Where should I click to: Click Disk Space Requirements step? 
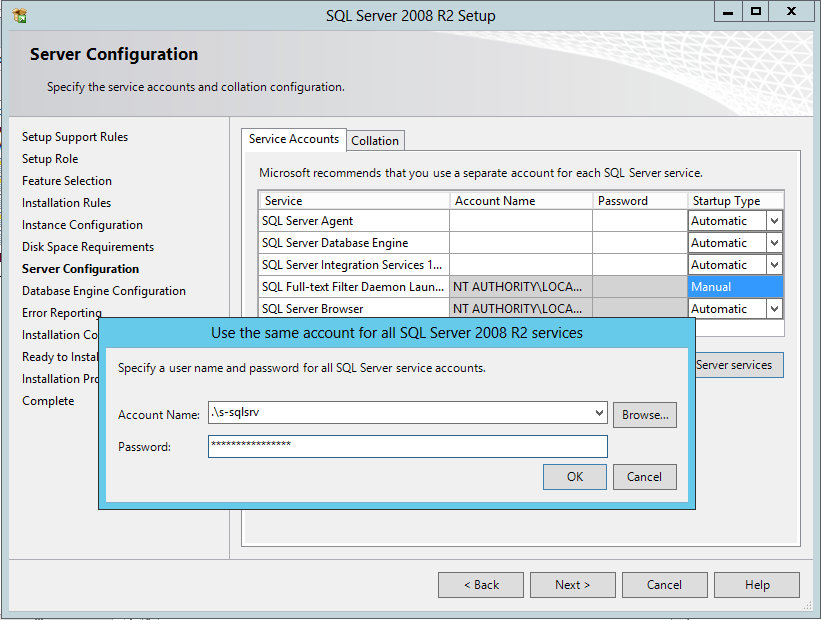(88, 247)
